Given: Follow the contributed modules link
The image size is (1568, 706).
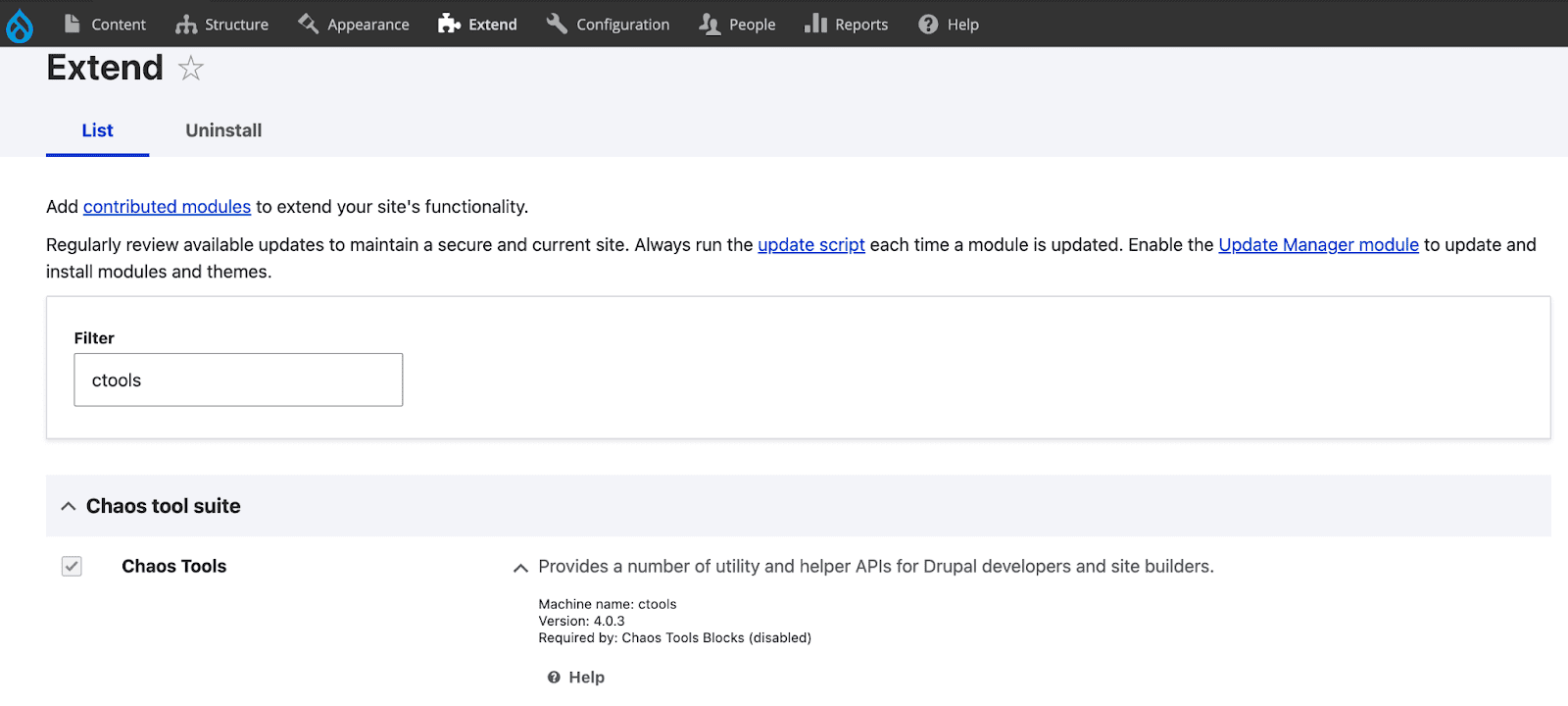Looking at the screenshot, I should coord(167,207).
